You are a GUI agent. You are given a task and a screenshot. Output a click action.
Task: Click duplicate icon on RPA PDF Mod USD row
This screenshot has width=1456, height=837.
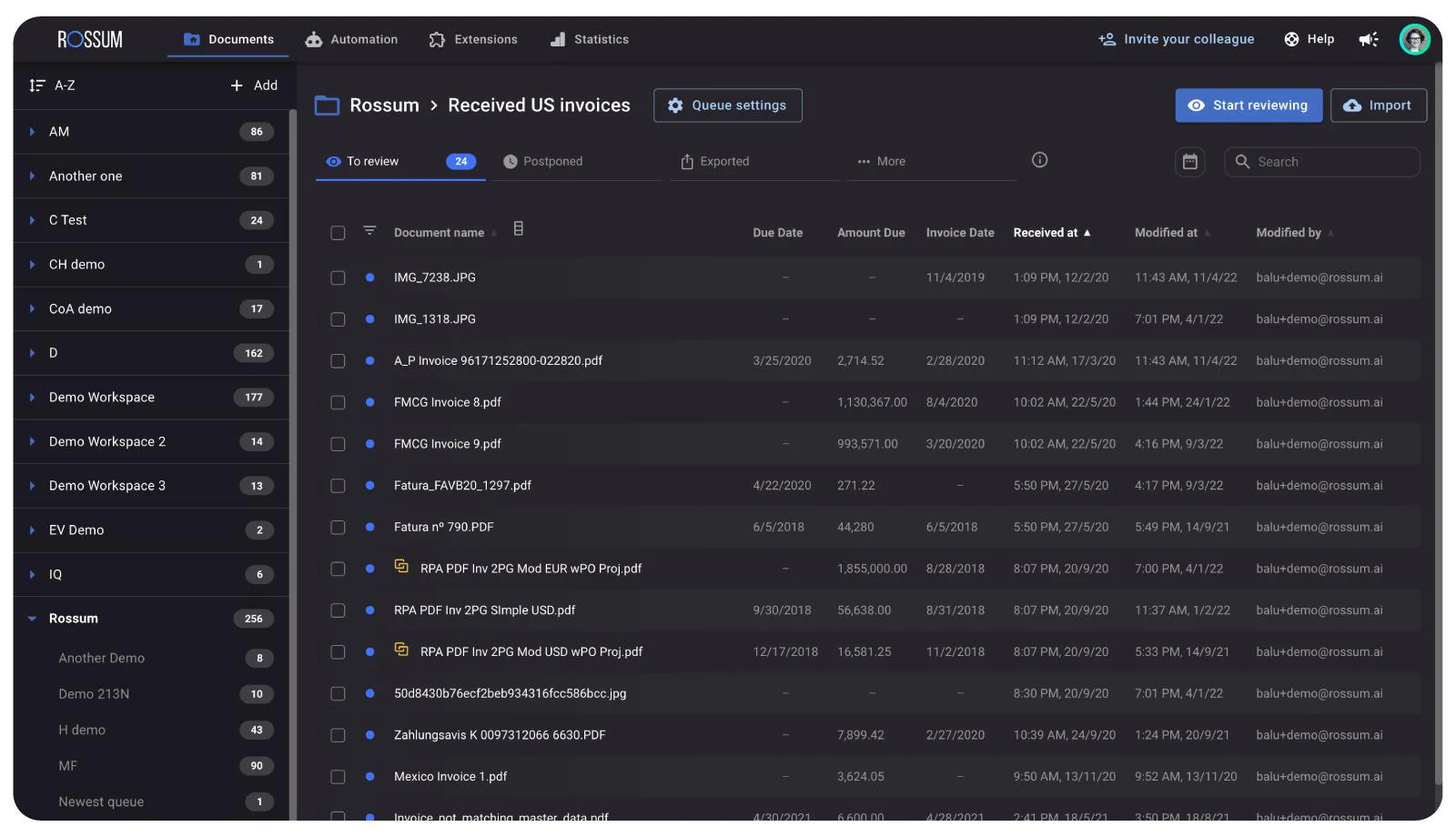401,650
